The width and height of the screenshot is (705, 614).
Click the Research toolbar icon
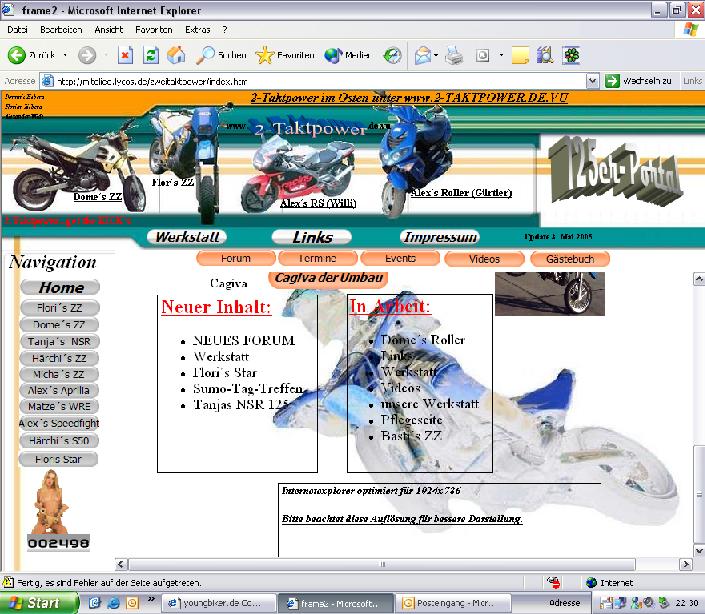[x=544, y=55]
